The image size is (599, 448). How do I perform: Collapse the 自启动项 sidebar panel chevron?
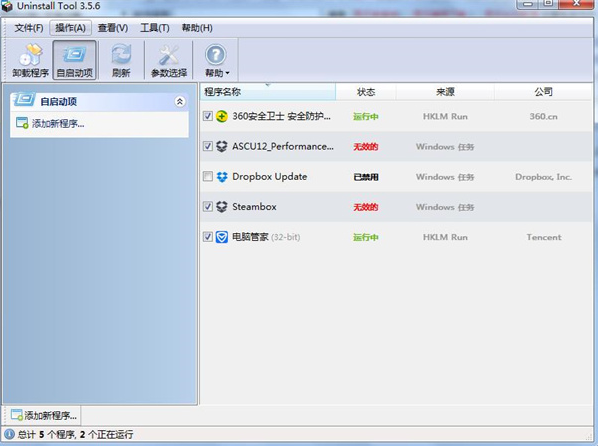180,102
